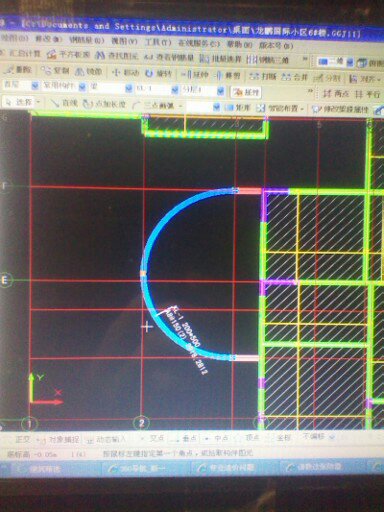The width and height of the screenshot is (384, 512).
Task: Expand the 三点画弧 arc options arrow
Action: pyautogui.click(x=181, y=106)
